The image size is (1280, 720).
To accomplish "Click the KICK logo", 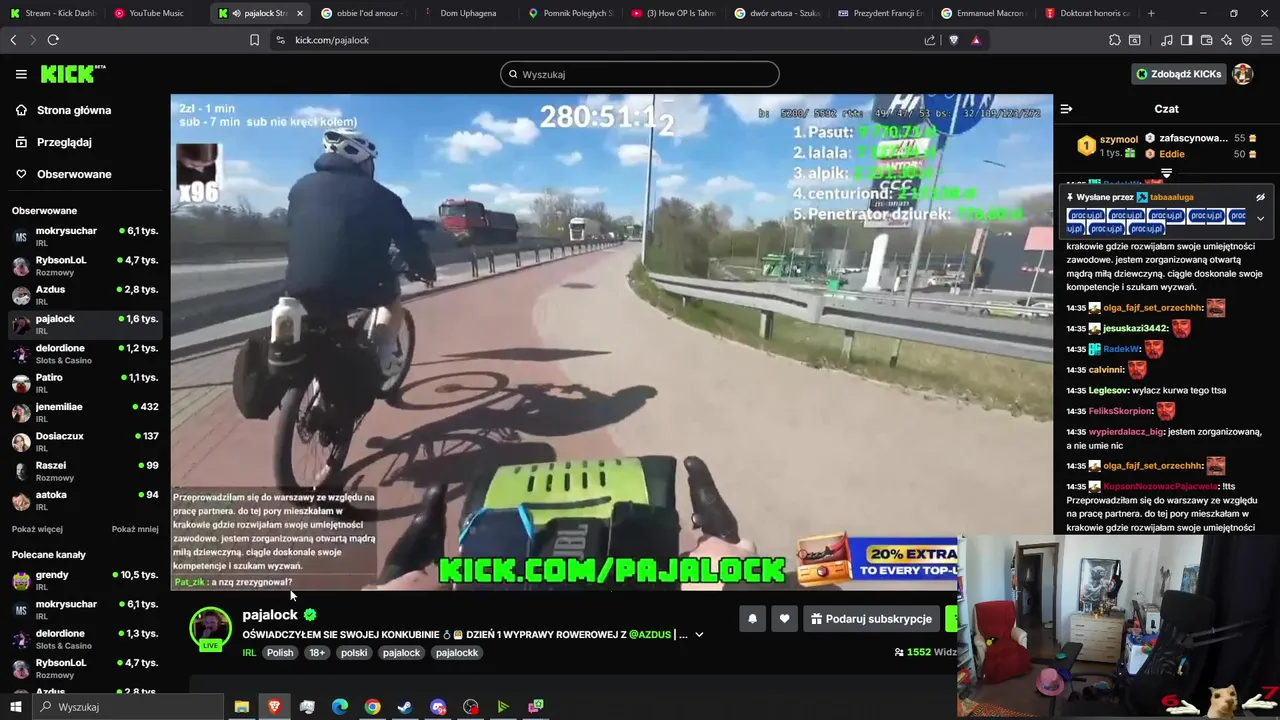I will 71,74.
